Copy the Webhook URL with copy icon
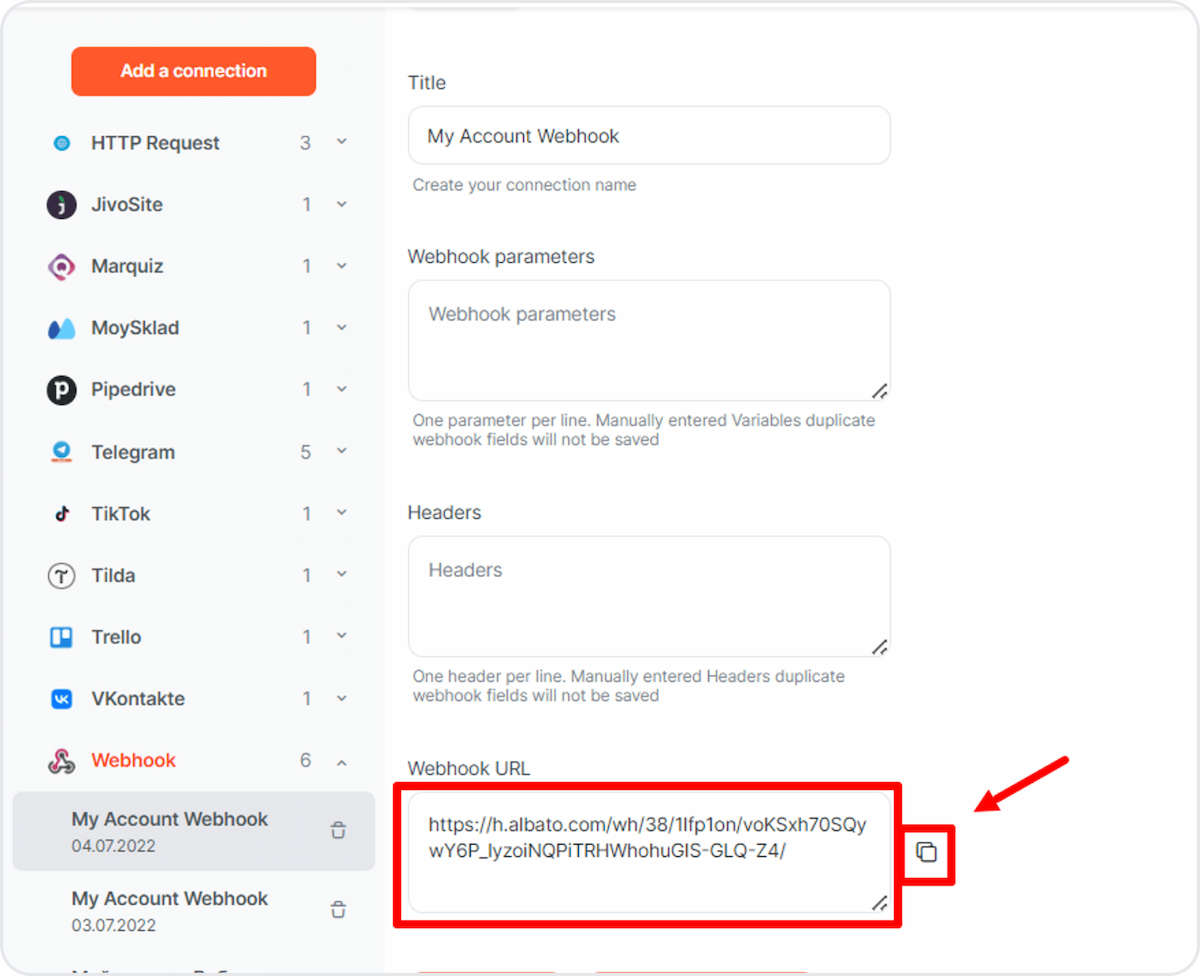This screenshot has width=1200, height=976. click(x=927, y=853)
